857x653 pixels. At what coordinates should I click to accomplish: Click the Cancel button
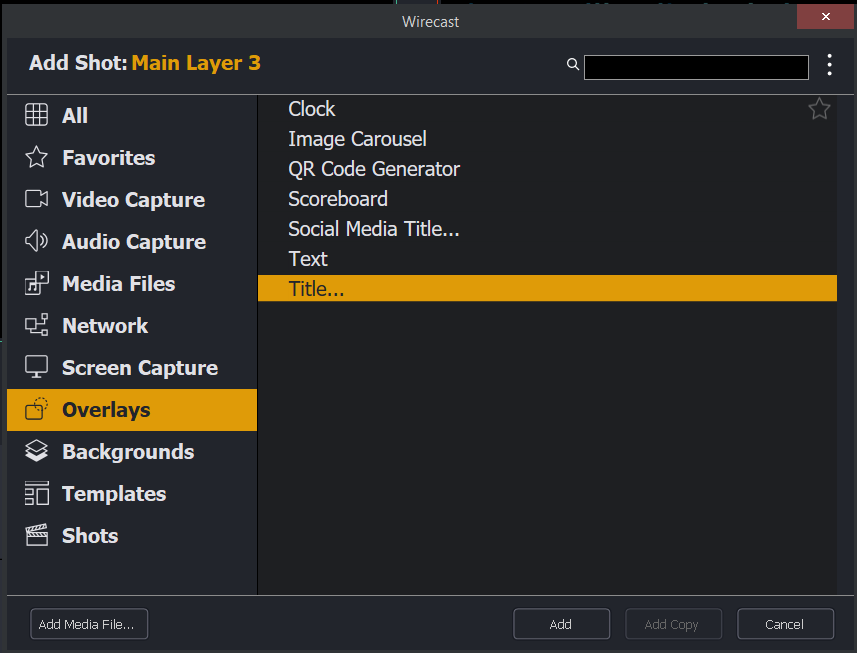click(785, 623)
